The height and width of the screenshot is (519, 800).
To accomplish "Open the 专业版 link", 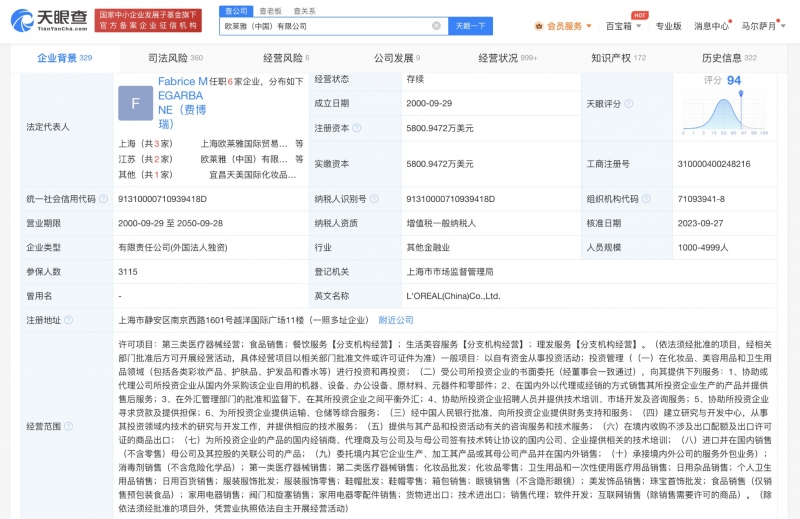I will pos(668,26).
